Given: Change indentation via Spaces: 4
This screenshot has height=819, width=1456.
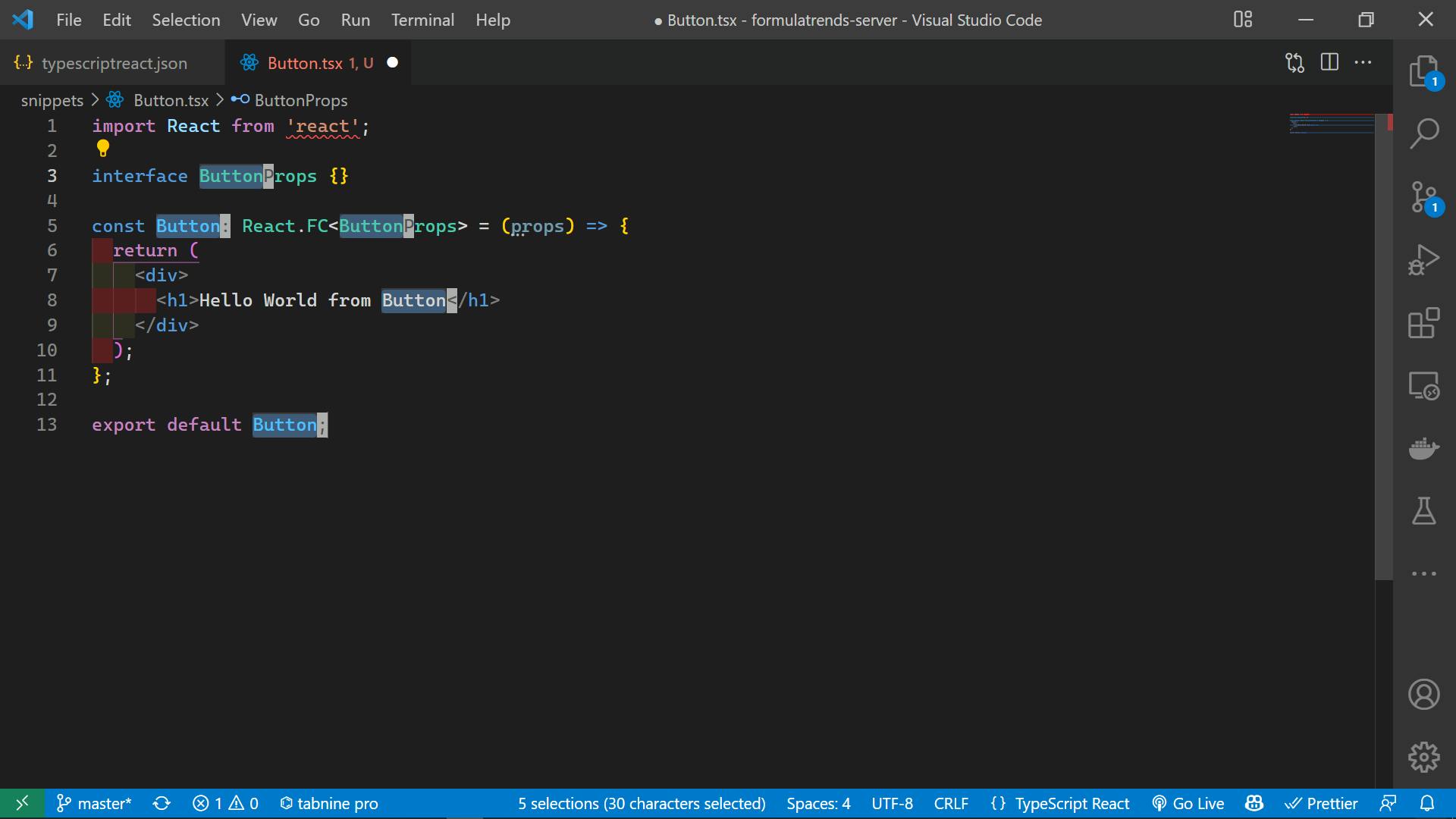Looking at the screenshot, I should [x=818, y=803].
